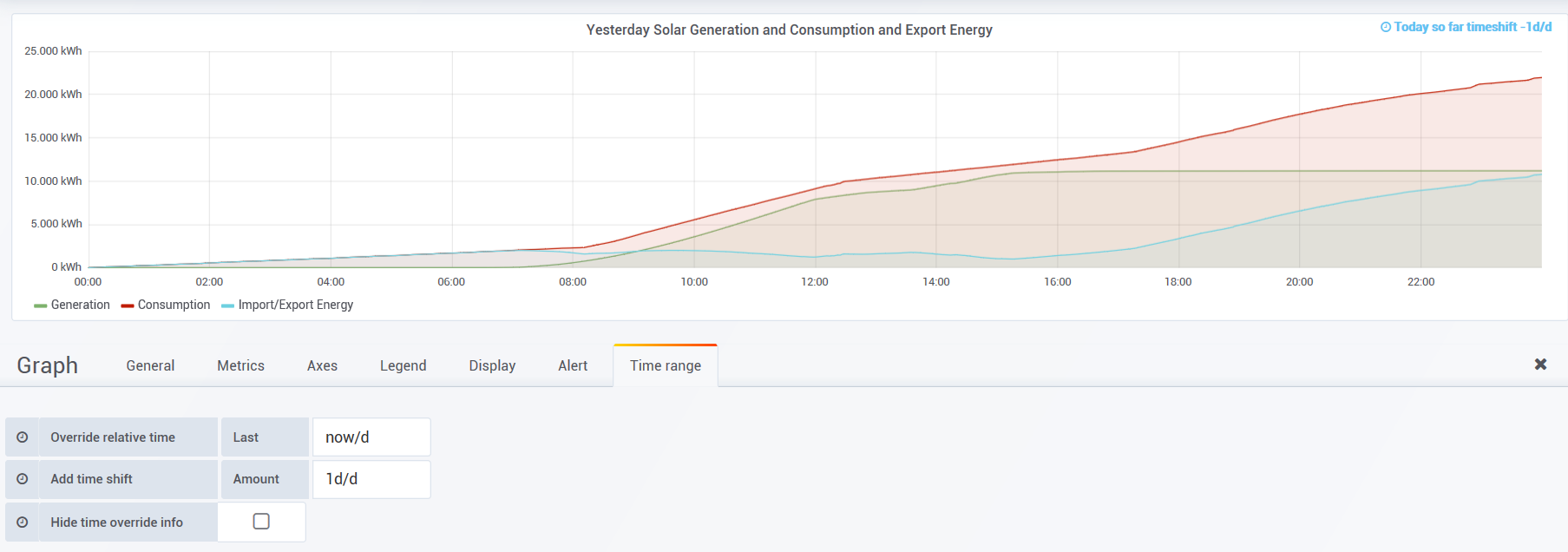Click the clock icon beside Override relative time
Screen dimensions: 1568x552
(x=23, y=437)
